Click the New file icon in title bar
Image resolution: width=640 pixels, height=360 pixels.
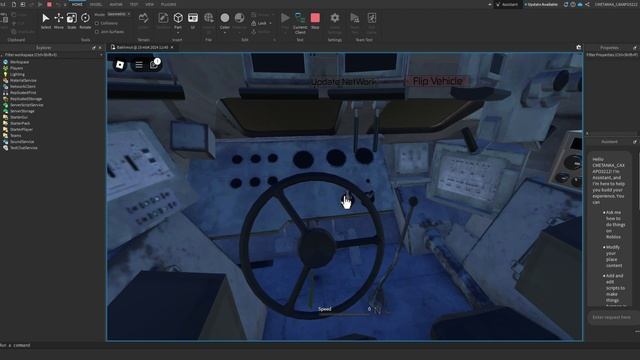click(13, 4)
